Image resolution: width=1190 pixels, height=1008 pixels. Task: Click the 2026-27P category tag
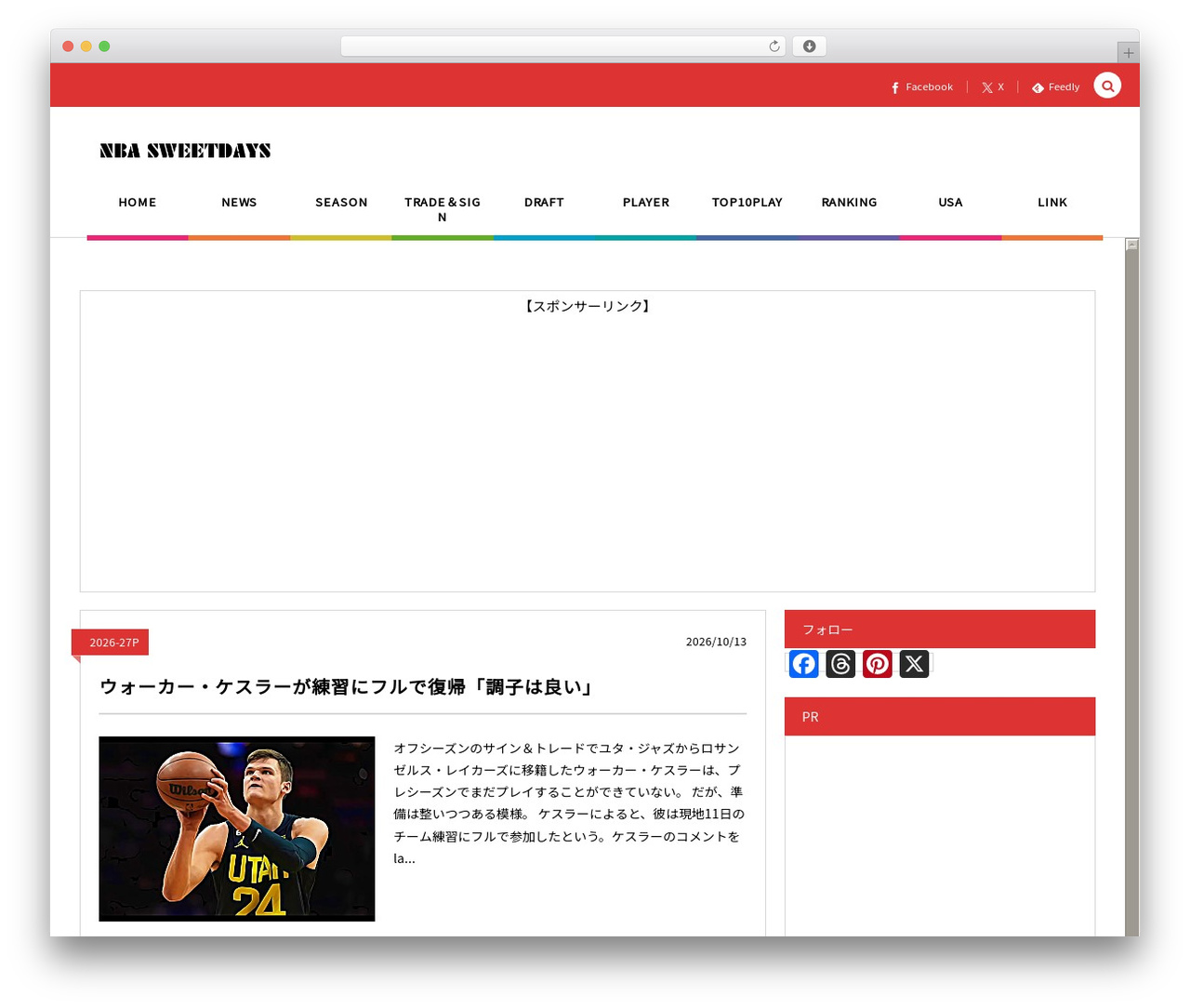pos(111,643)
